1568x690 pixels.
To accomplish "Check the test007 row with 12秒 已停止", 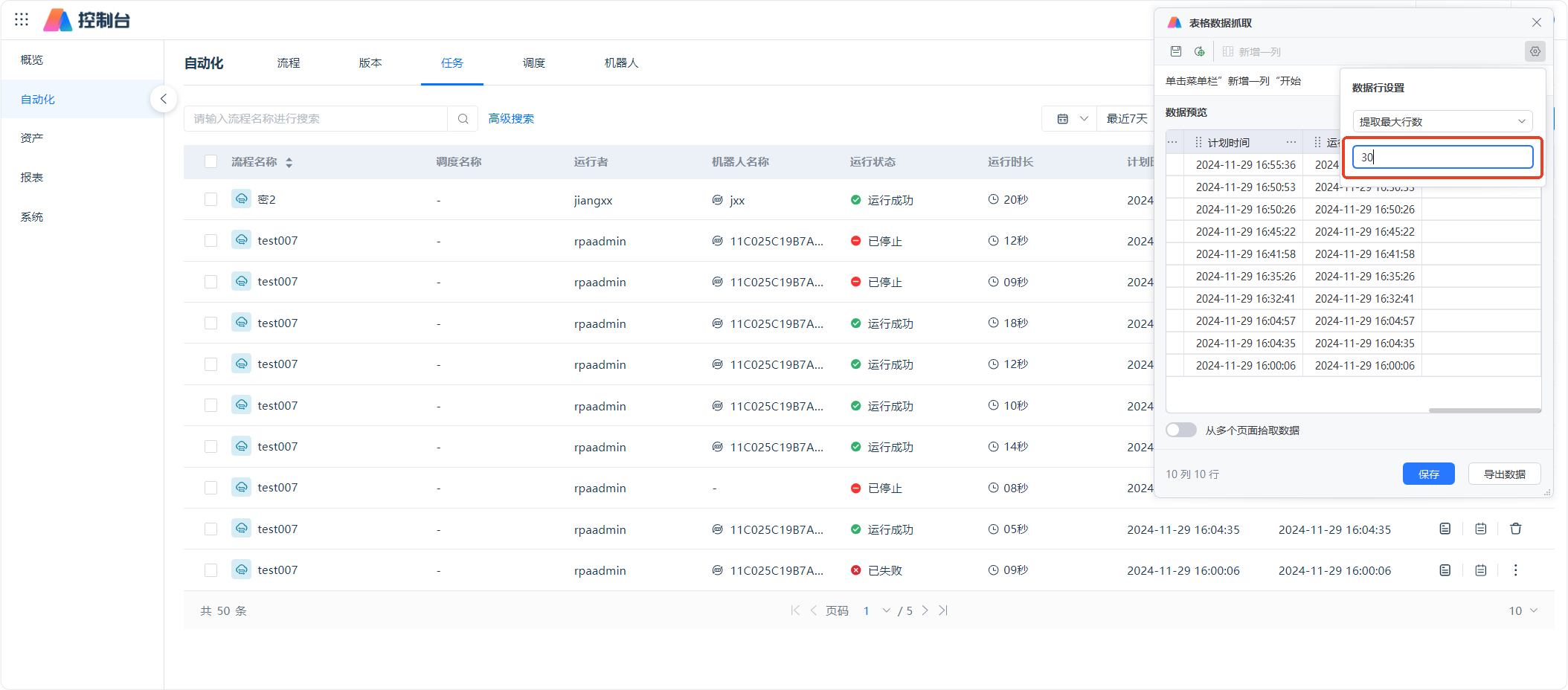I will coord(211,240).
